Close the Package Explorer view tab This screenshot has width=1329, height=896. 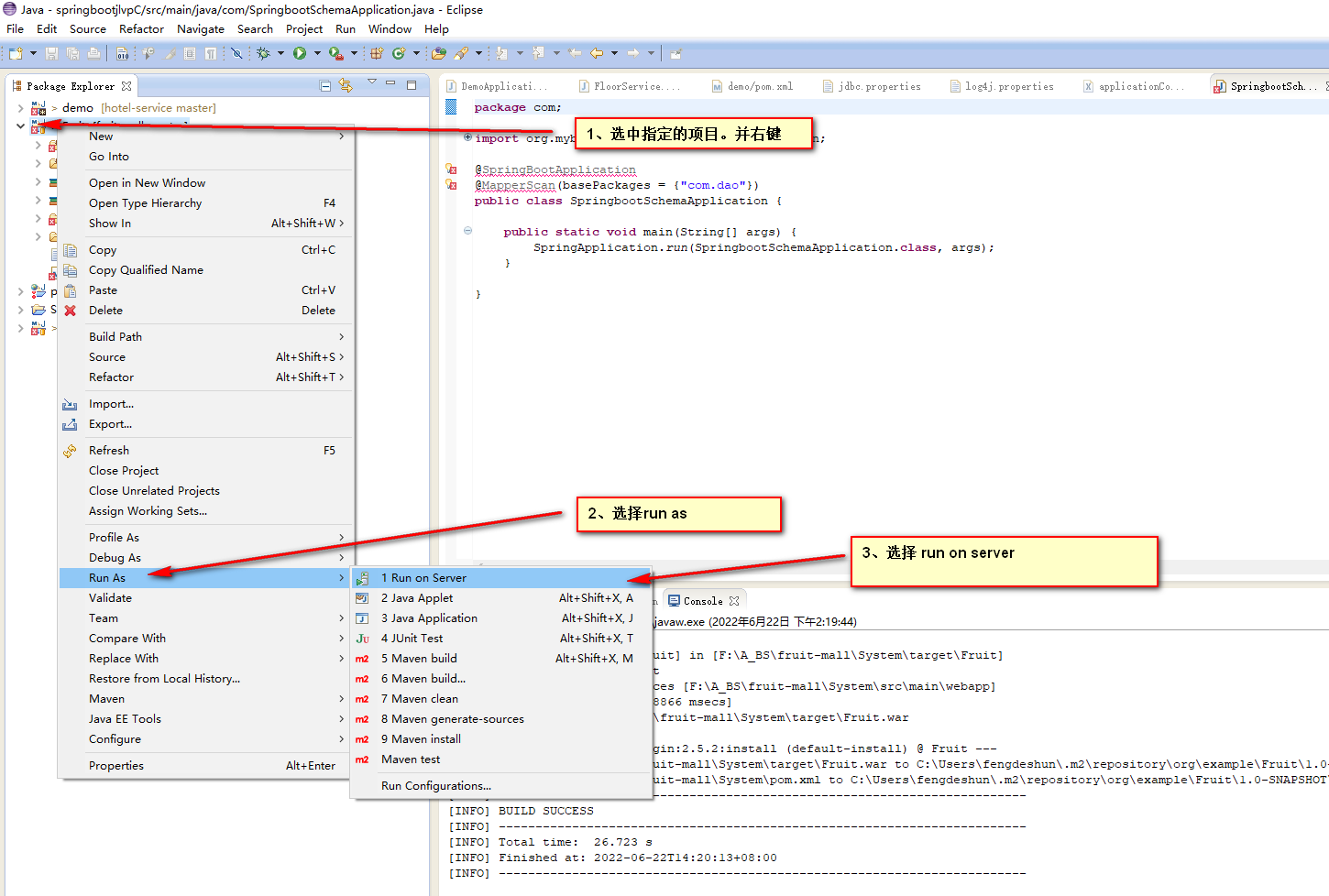tap(126, 86)
